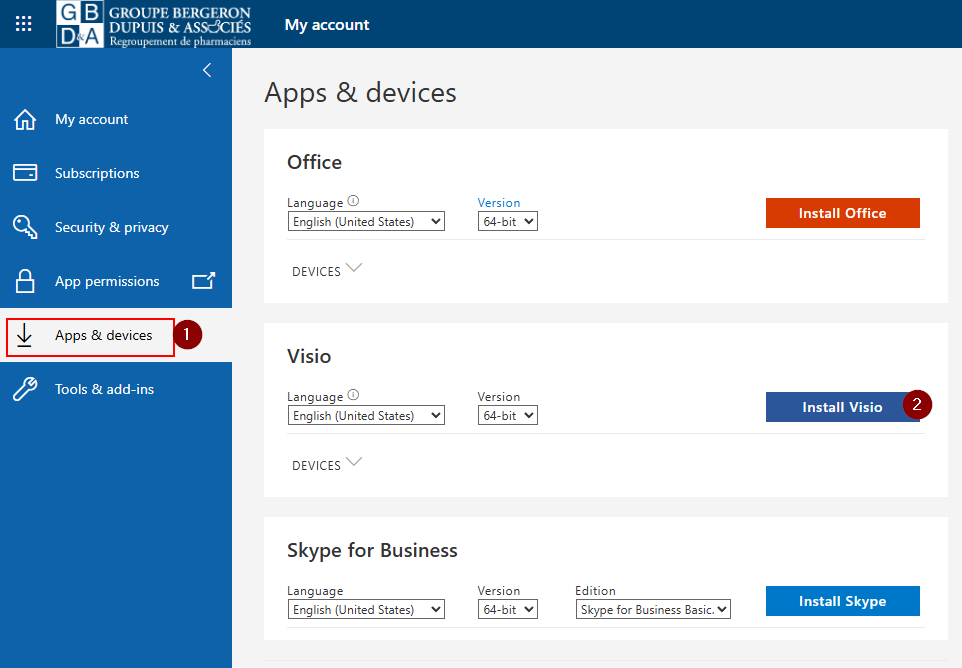Open Security & privacy in the sidebar
962x668 pixels.
[x=116, y=227]
